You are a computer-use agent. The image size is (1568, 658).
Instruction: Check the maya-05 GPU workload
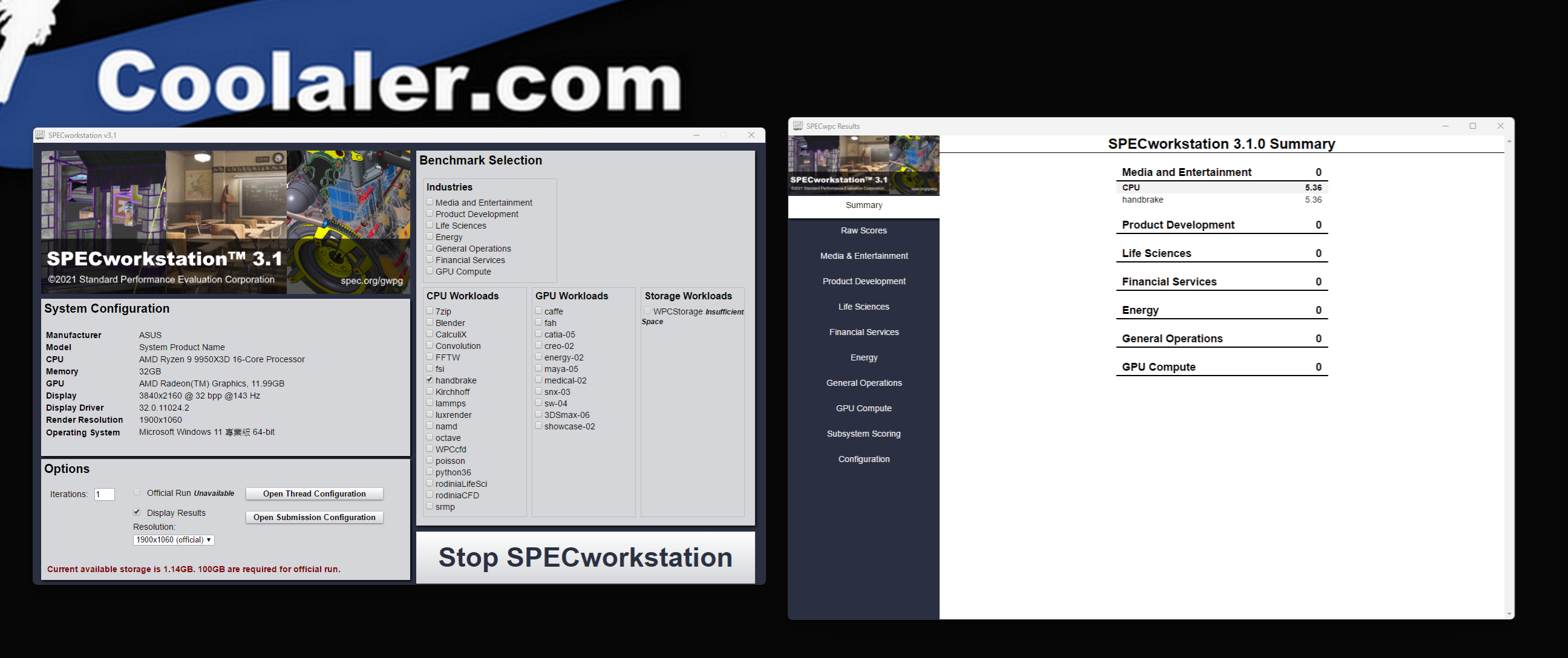point(538,368)
